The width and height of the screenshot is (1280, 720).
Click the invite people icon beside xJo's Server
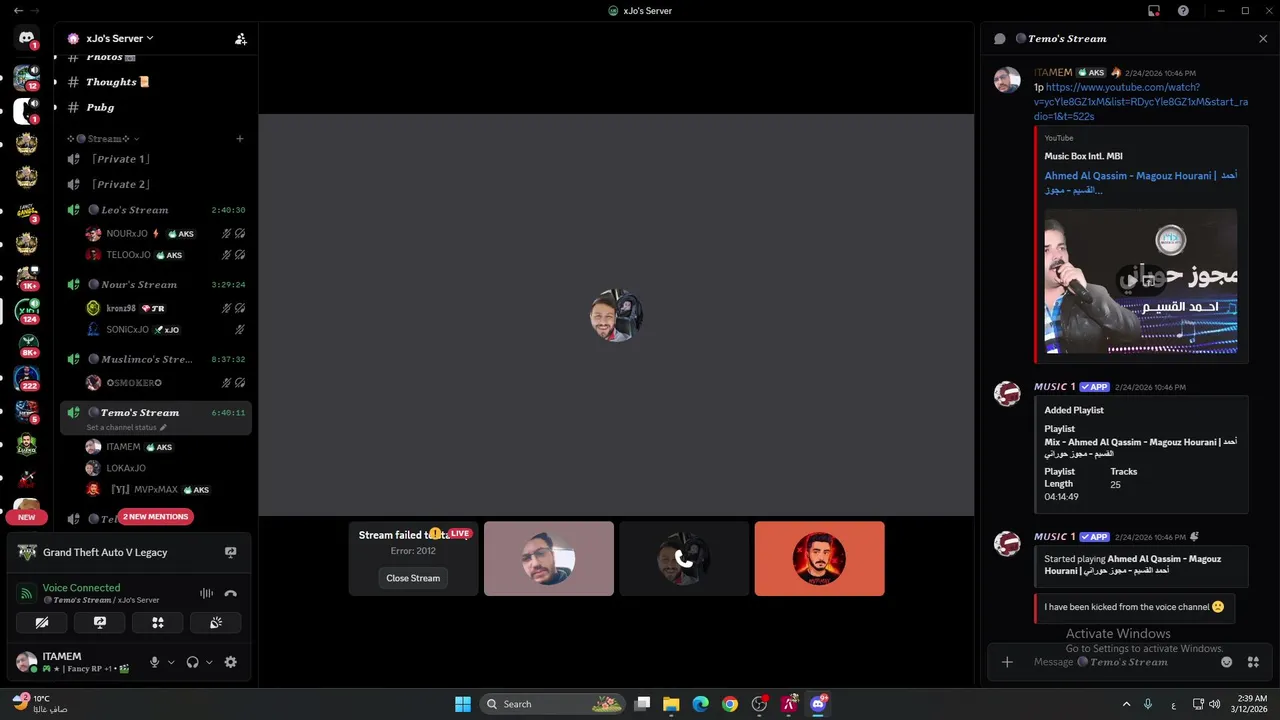tap(241, 39)
